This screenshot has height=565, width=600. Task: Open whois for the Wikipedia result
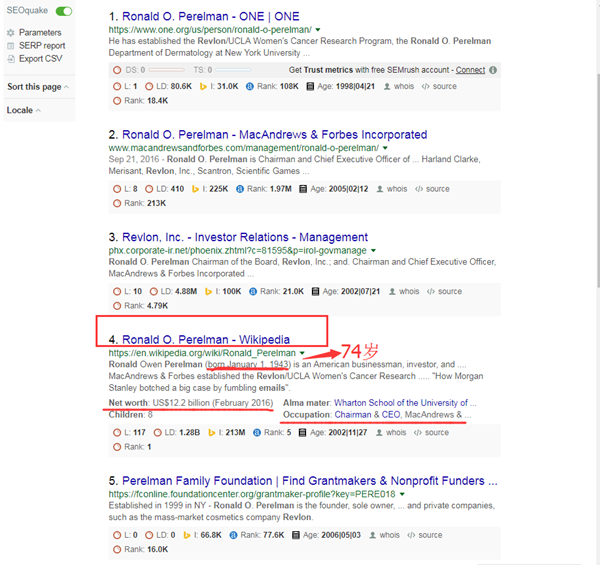(x=391, y=433)
